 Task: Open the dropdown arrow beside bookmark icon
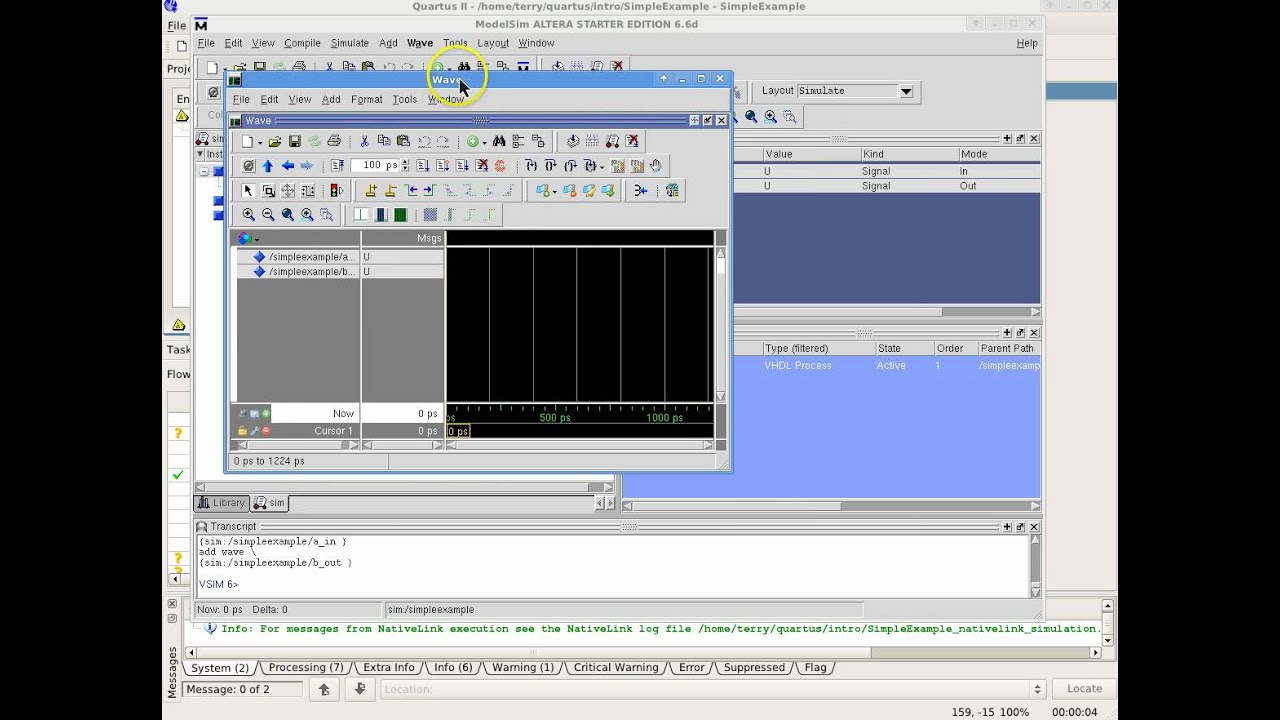(555, 191)
